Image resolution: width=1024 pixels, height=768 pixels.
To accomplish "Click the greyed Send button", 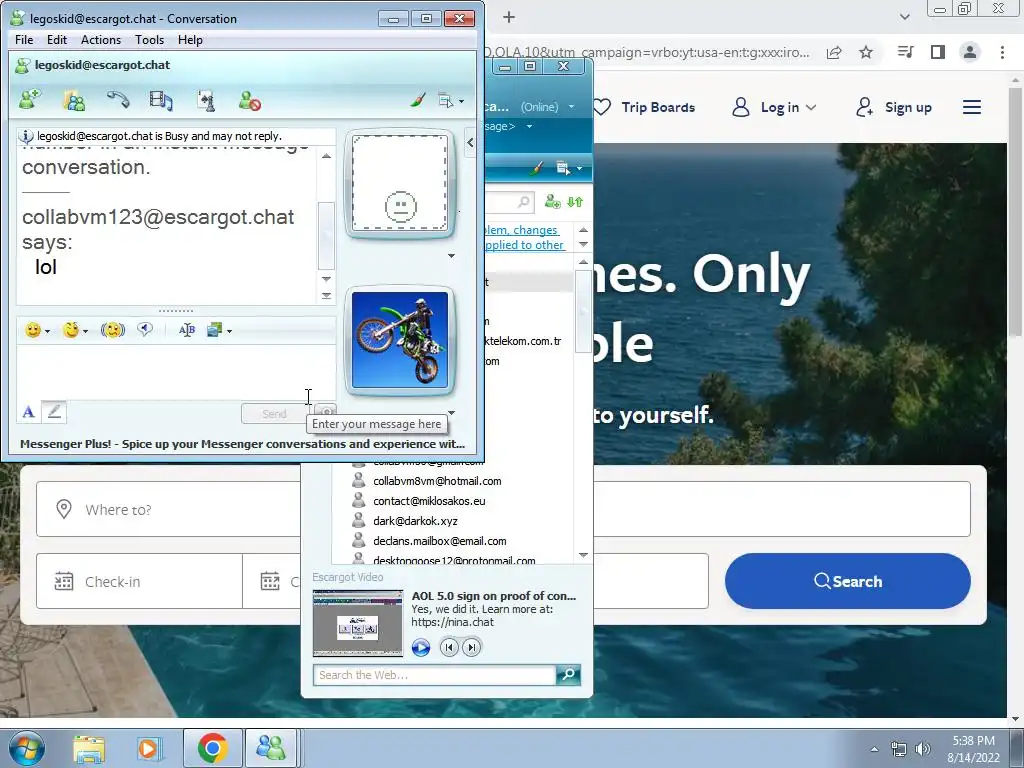I will pyautogui.click(x=274, y=413).
